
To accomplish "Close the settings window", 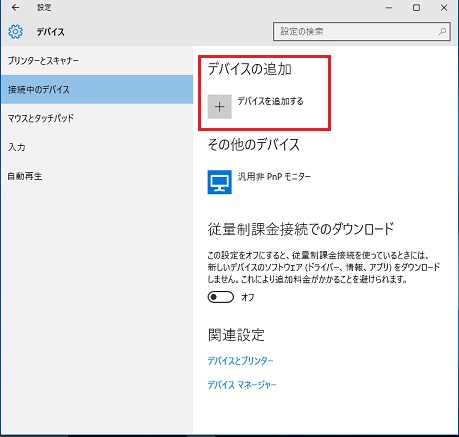I will click(444, 8).
